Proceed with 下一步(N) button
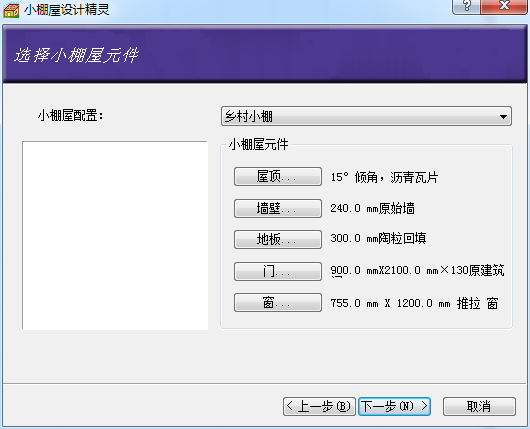 pyautogui.click(x=394, y=406)
